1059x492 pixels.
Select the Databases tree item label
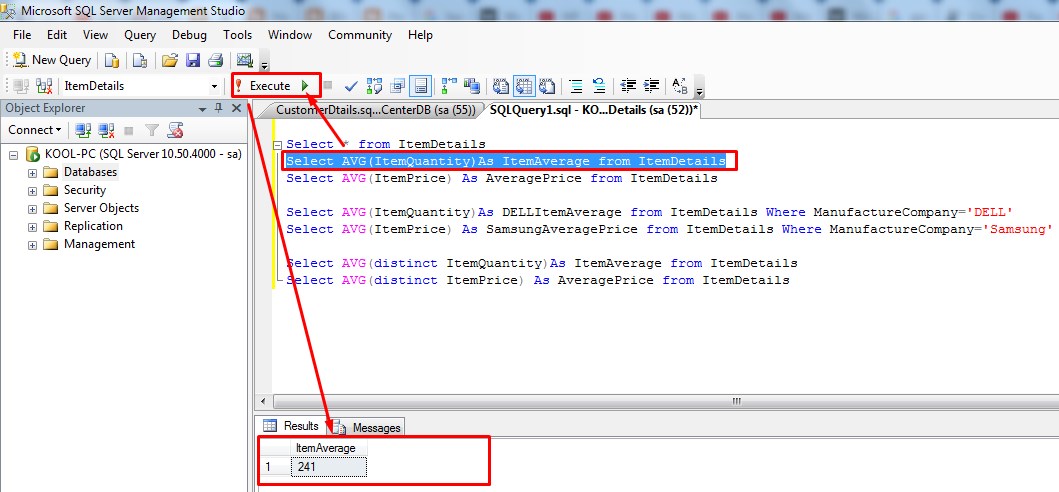91,172
